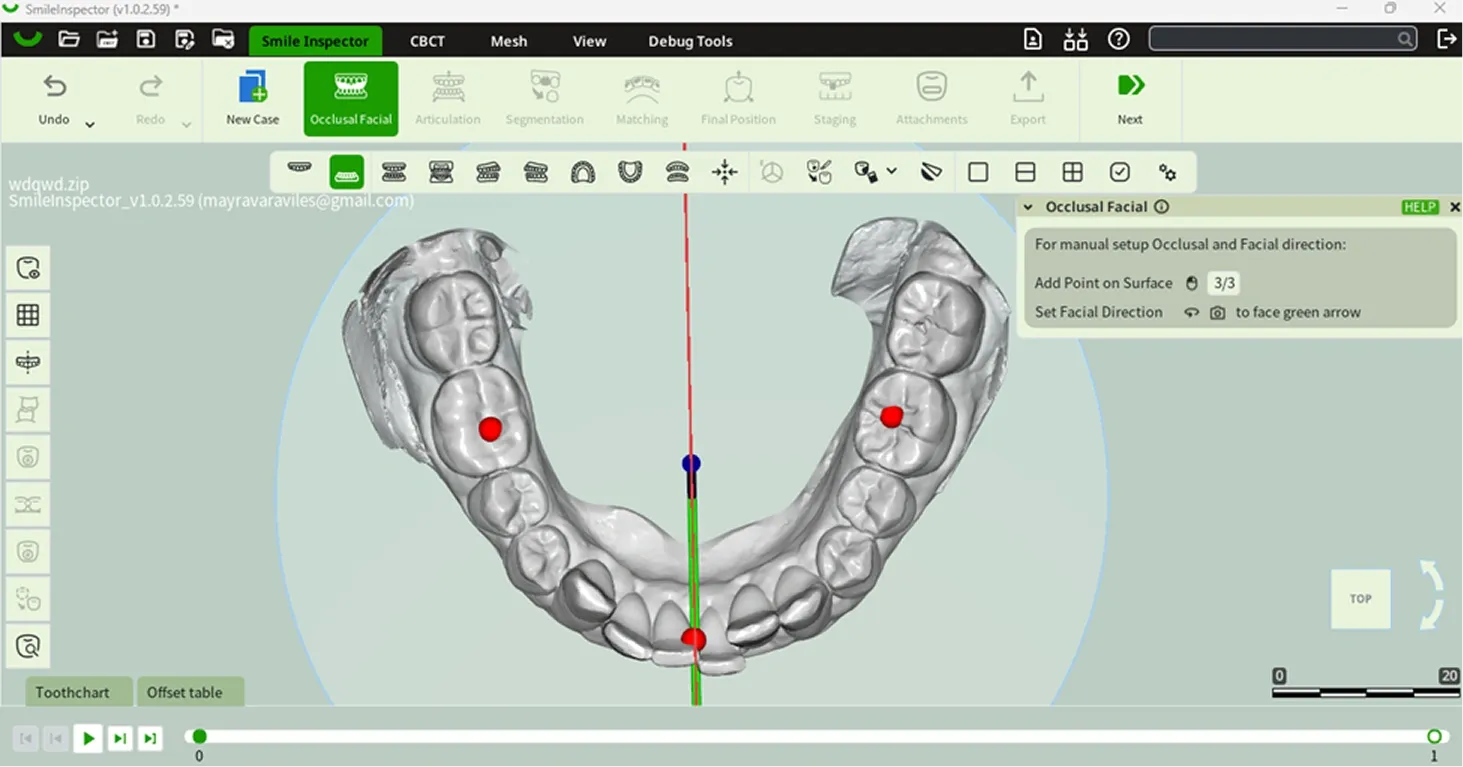Screen dimensions: 1463x767
Task: Click the timeline end marker at 1
Action: pos(1434,737)
